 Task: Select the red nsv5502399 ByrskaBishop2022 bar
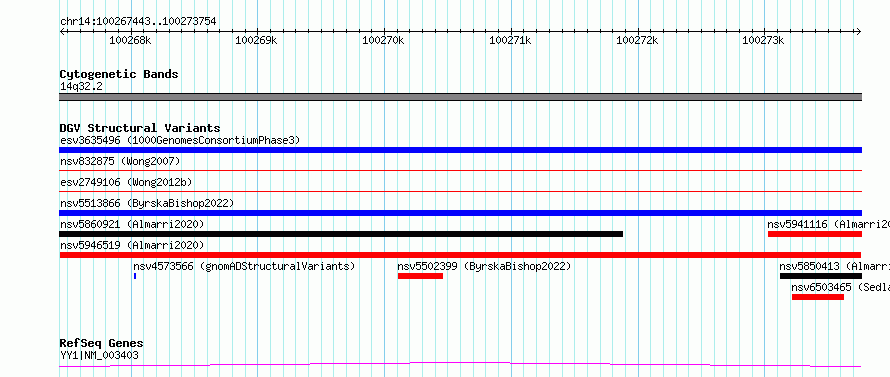click(420, 276)
